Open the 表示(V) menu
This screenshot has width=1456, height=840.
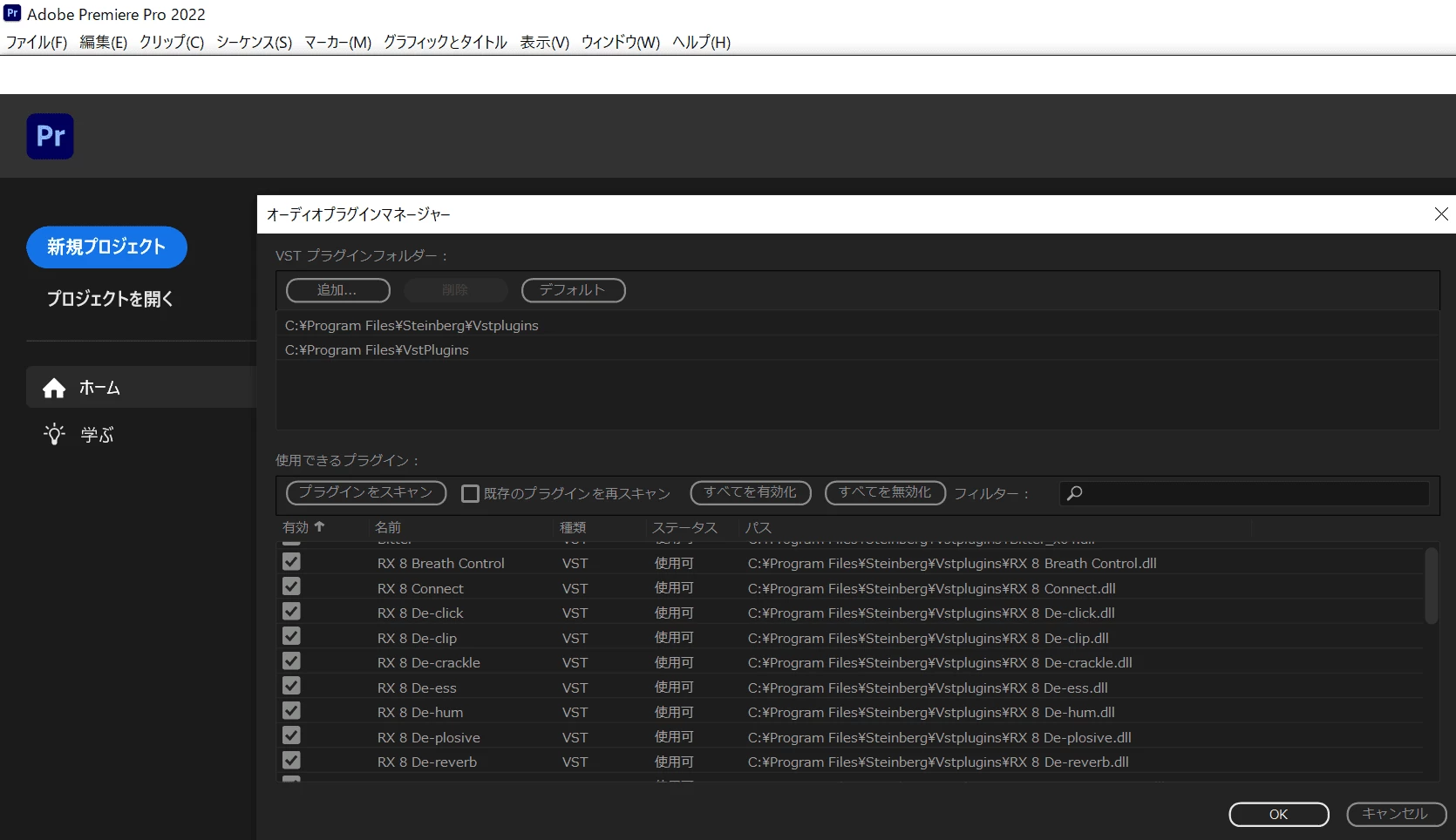[544, 42]
